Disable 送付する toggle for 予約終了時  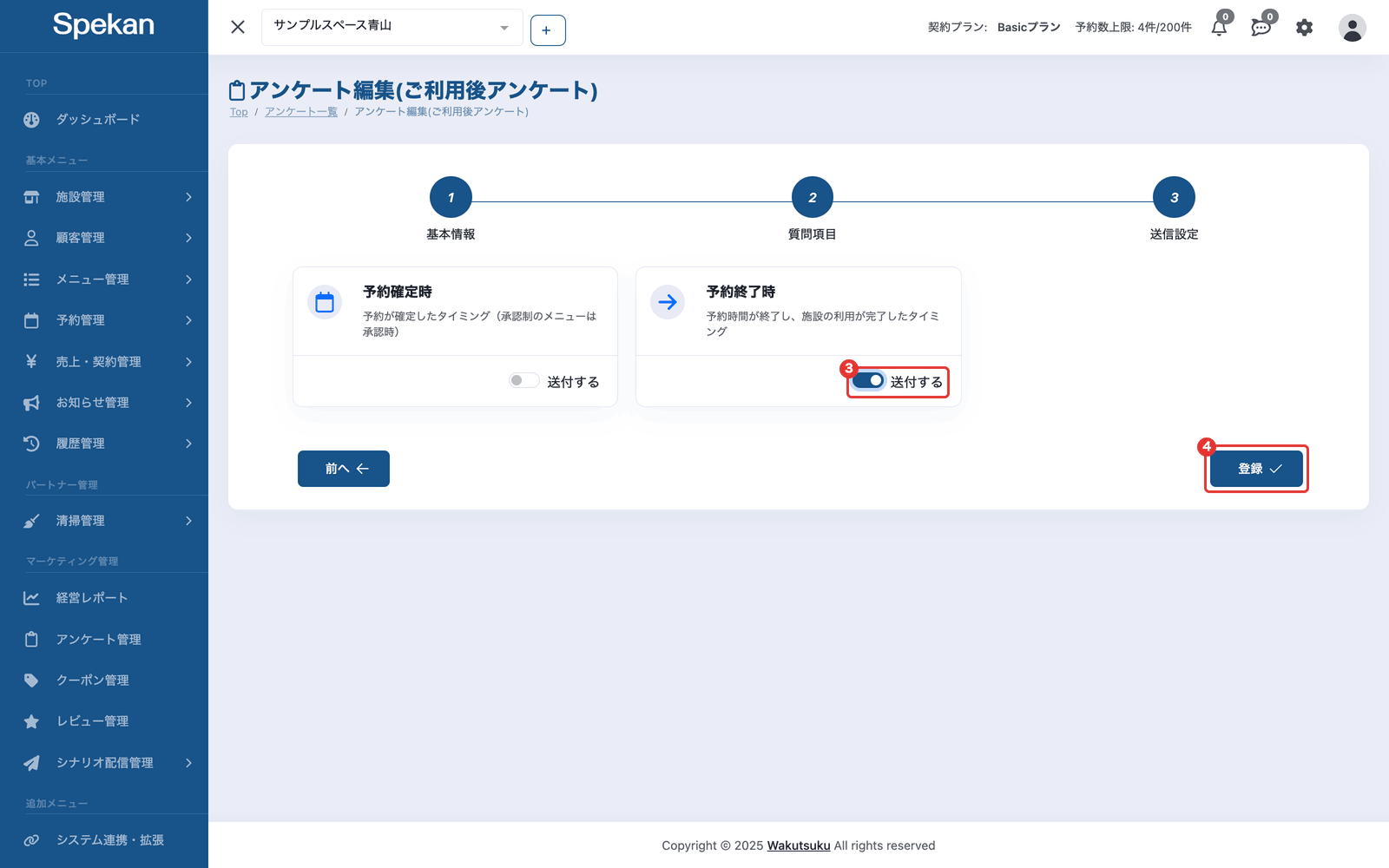pyautogui.click(x=868, y=381)
